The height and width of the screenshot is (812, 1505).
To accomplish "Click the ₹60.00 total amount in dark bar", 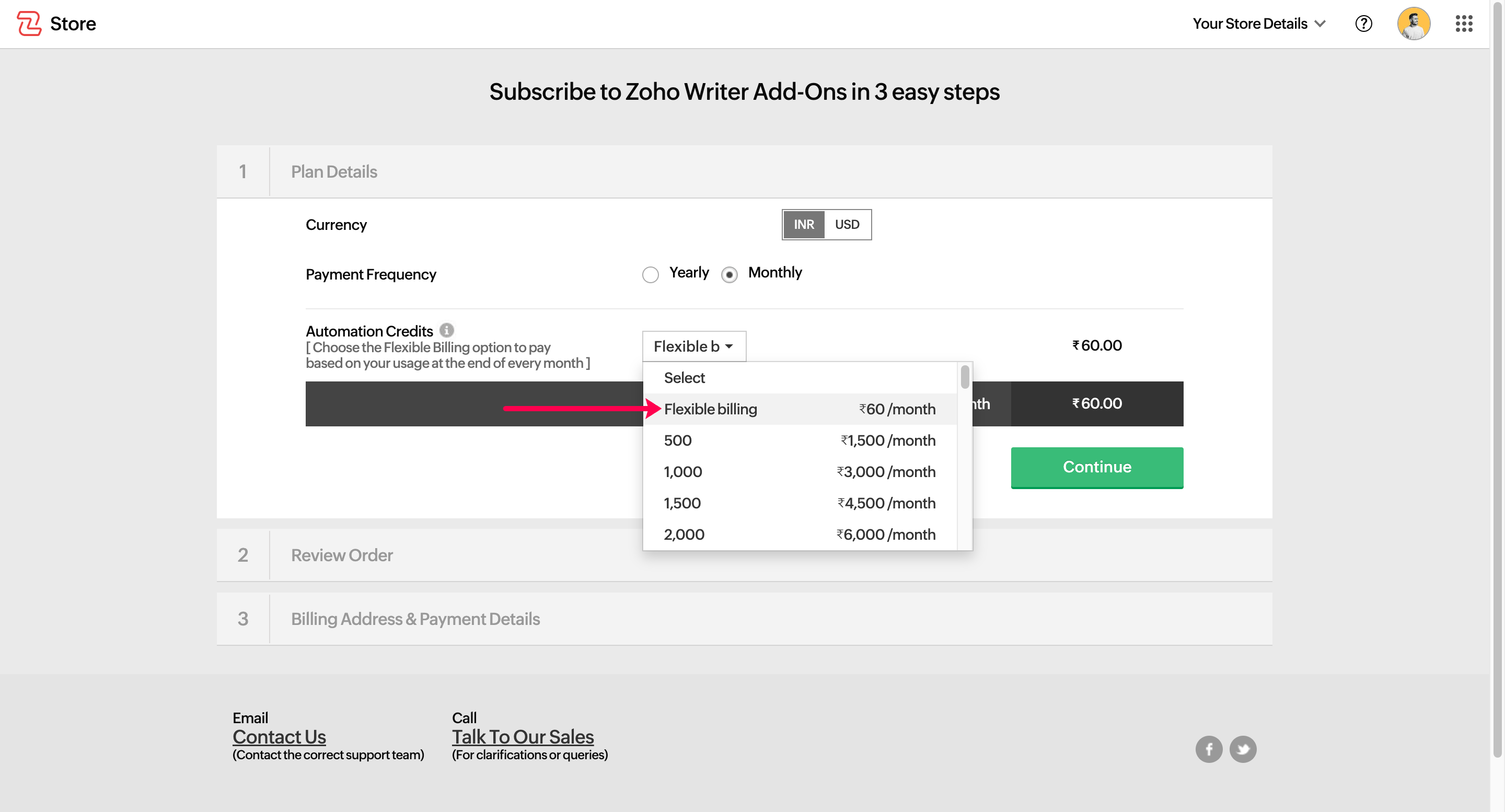I will coord(1097,404).
